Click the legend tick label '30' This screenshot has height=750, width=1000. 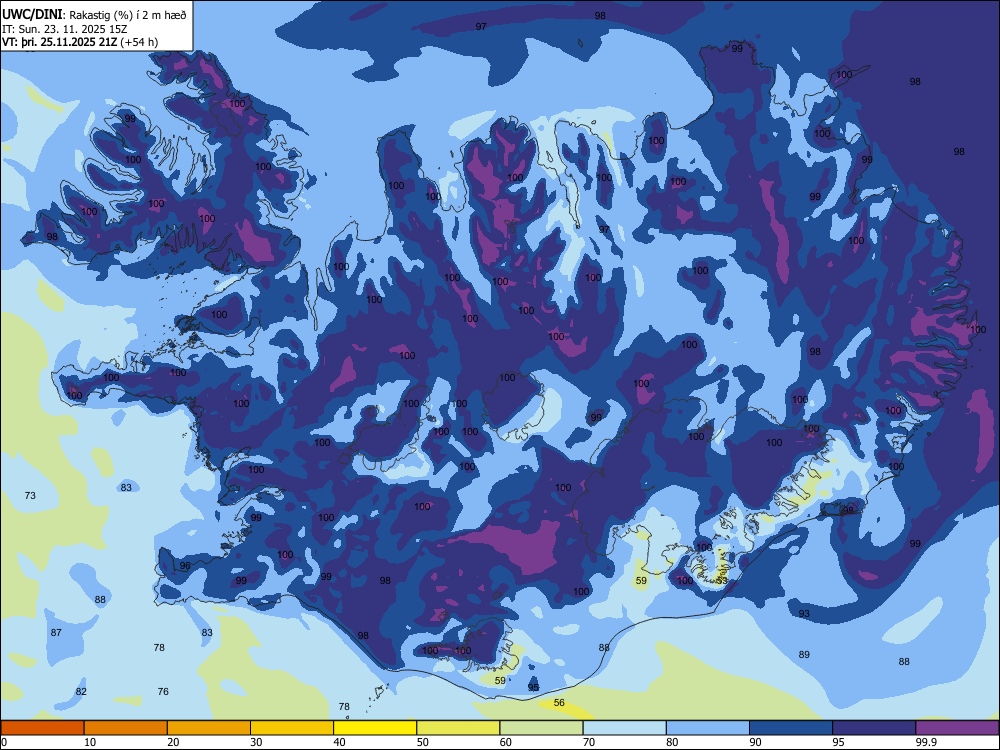256,742
